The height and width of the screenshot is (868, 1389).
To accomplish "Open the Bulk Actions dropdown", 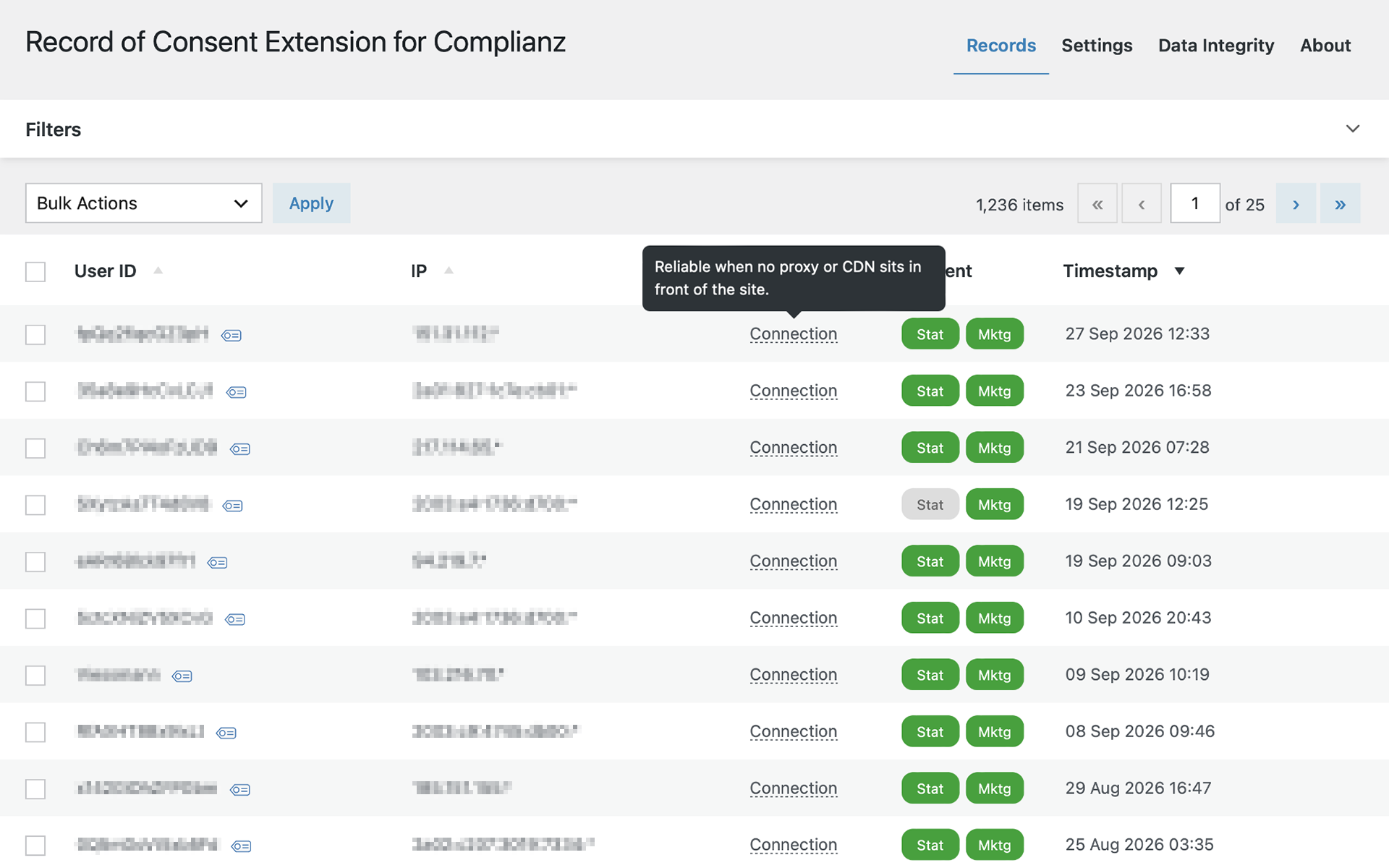I will coord(144,203).
